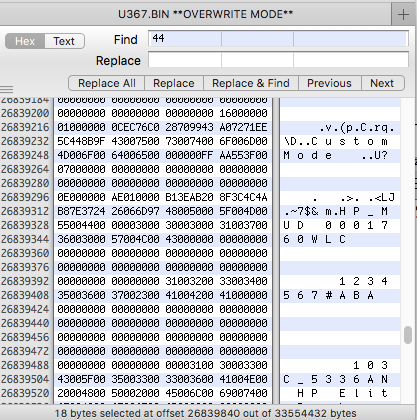Click hex group 16000000
The image size is (417, 420).
(243, 113)
